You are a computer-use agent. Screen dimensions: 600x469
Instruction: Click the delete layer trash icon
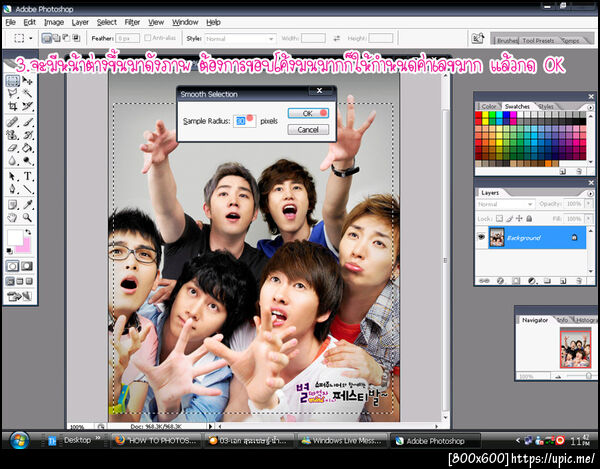[579, 281]
